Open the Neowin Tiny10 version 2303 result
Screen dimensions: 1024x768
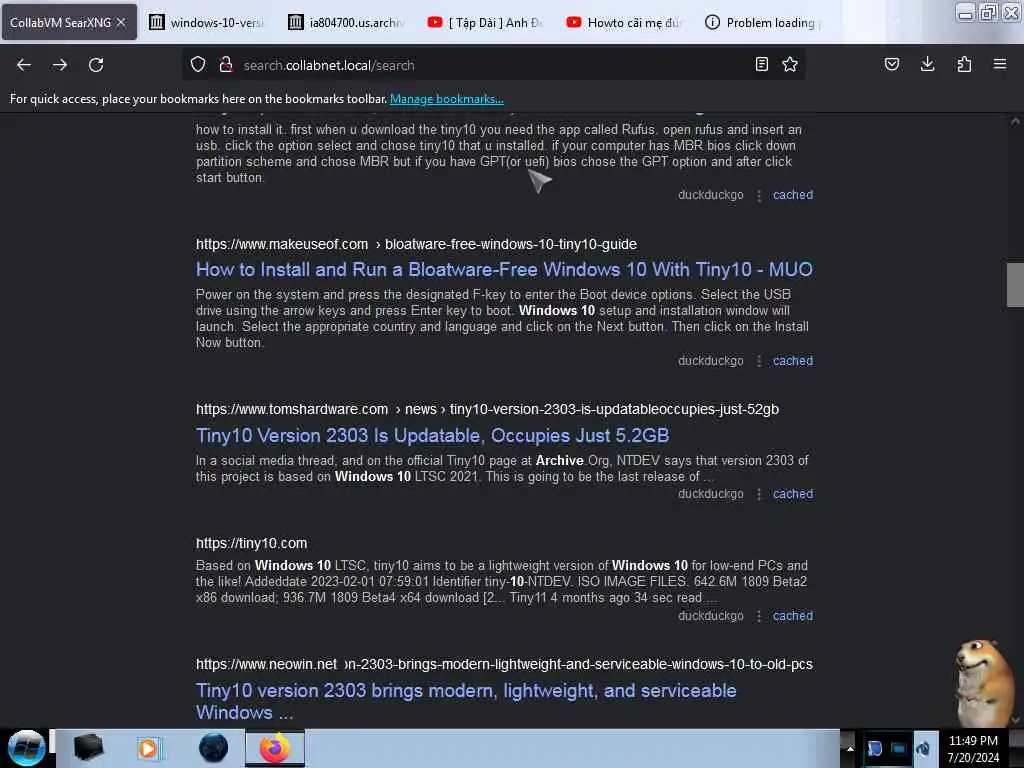click(466, 701)
